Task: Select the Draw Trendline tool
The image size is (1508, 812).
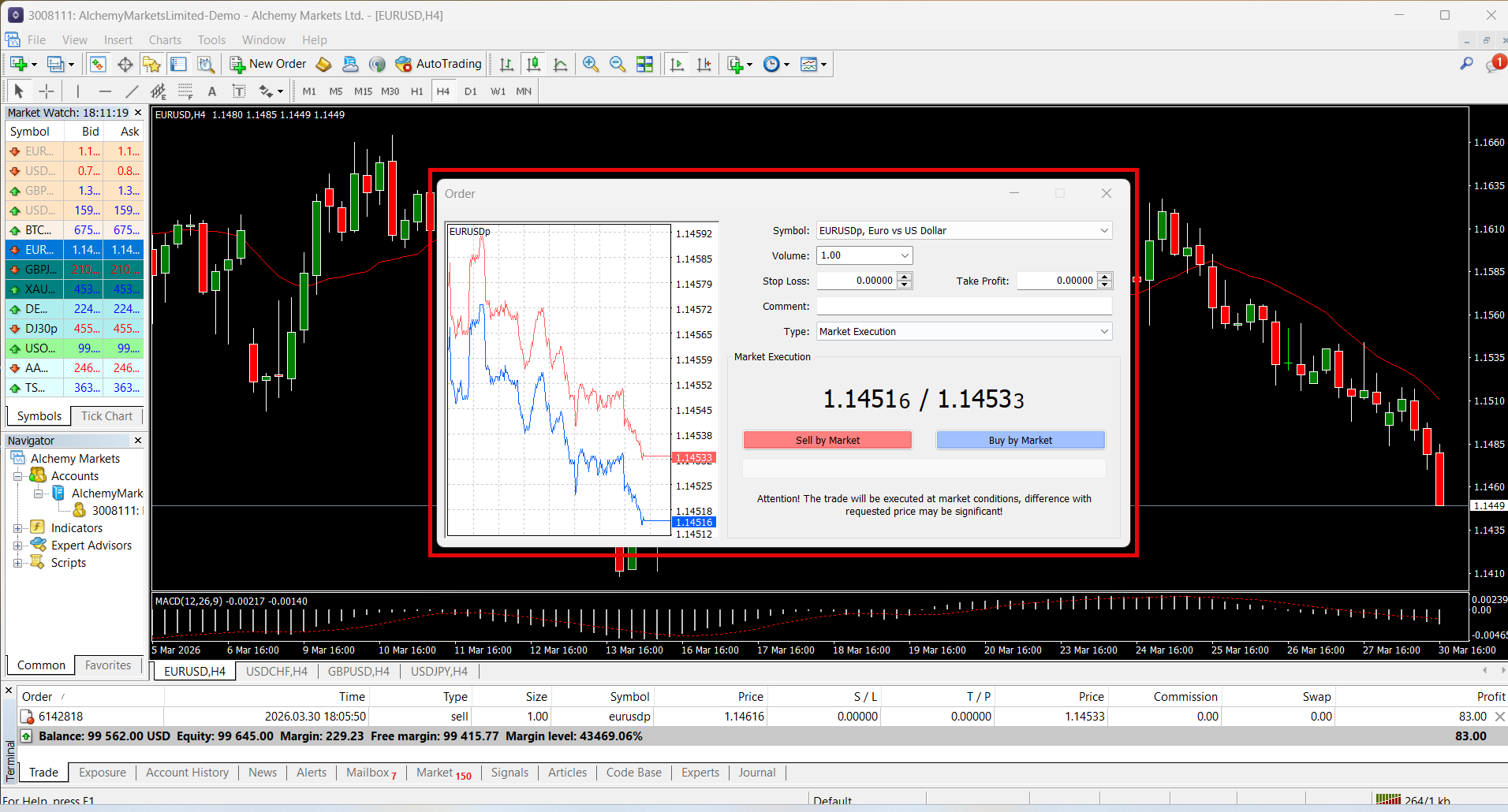Action: point(132,91)
